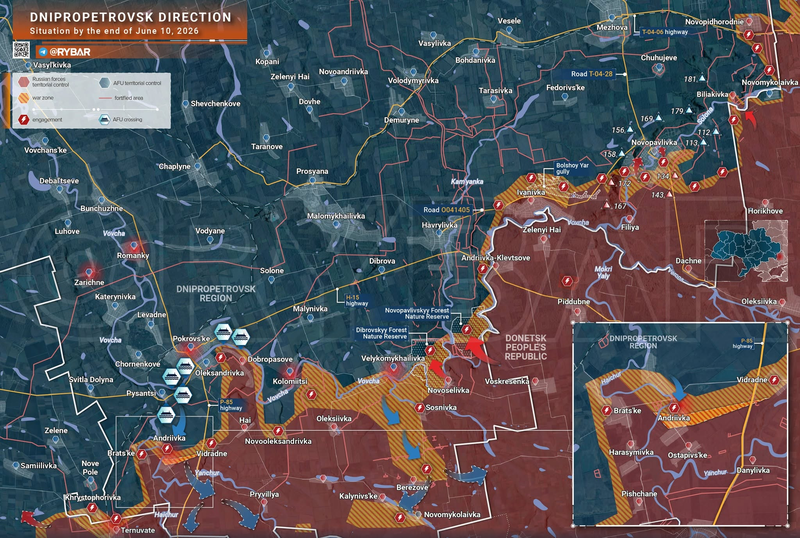Select the engagement marker at Ternuvate
Viewport: 800px width, 538px height.
click(x=116, y=519)
